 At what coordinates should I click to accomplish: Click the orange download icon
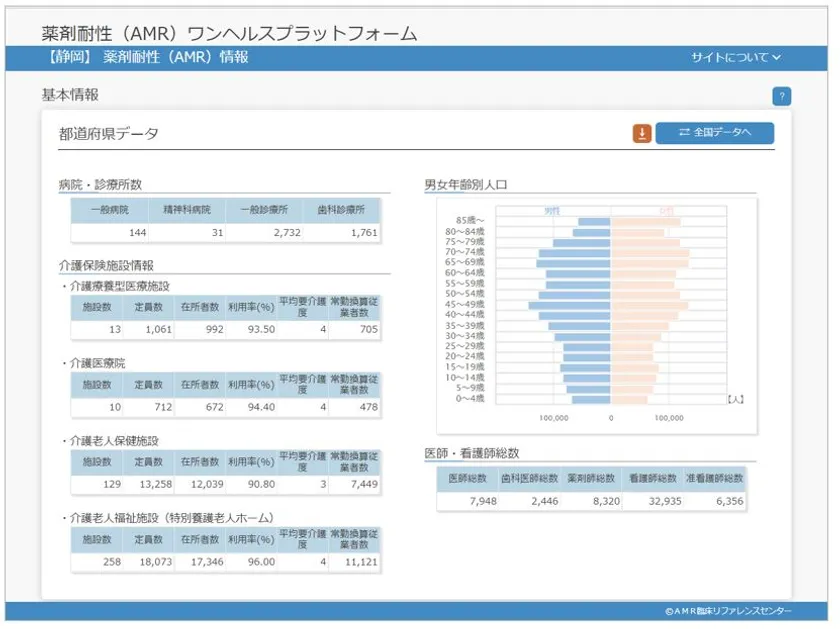(641, 133)
